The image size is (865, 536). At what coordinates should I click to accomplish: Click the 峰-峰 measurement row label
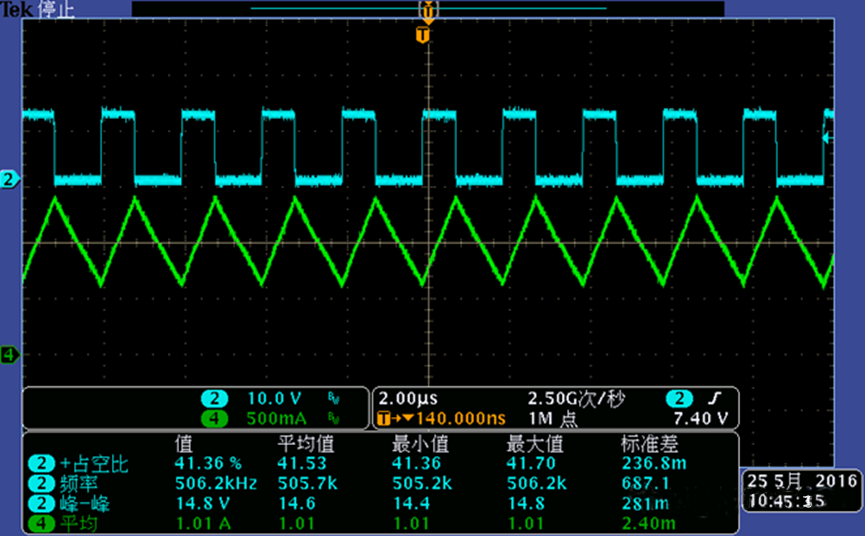[x=81, y=503]
